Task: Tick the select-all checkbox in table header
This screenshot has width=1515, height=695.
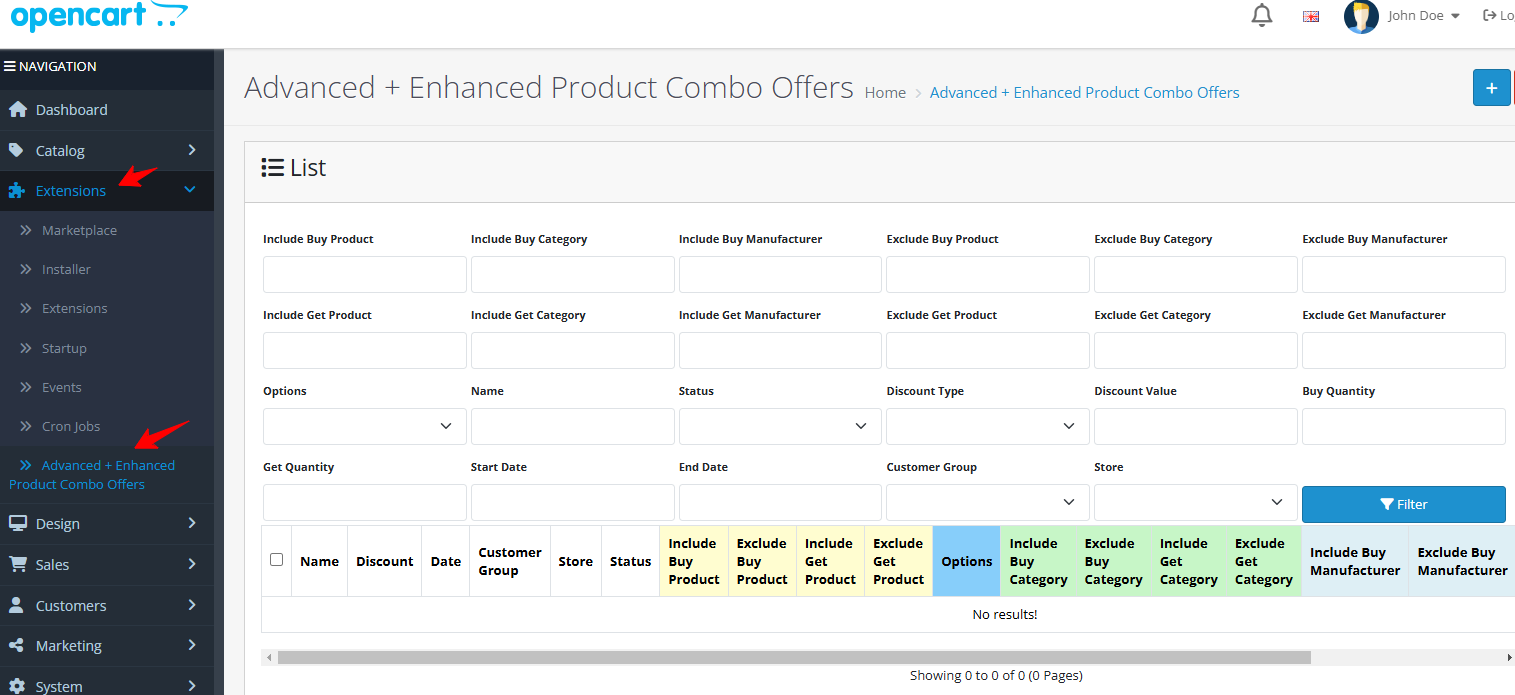Action: coord(277,560)
